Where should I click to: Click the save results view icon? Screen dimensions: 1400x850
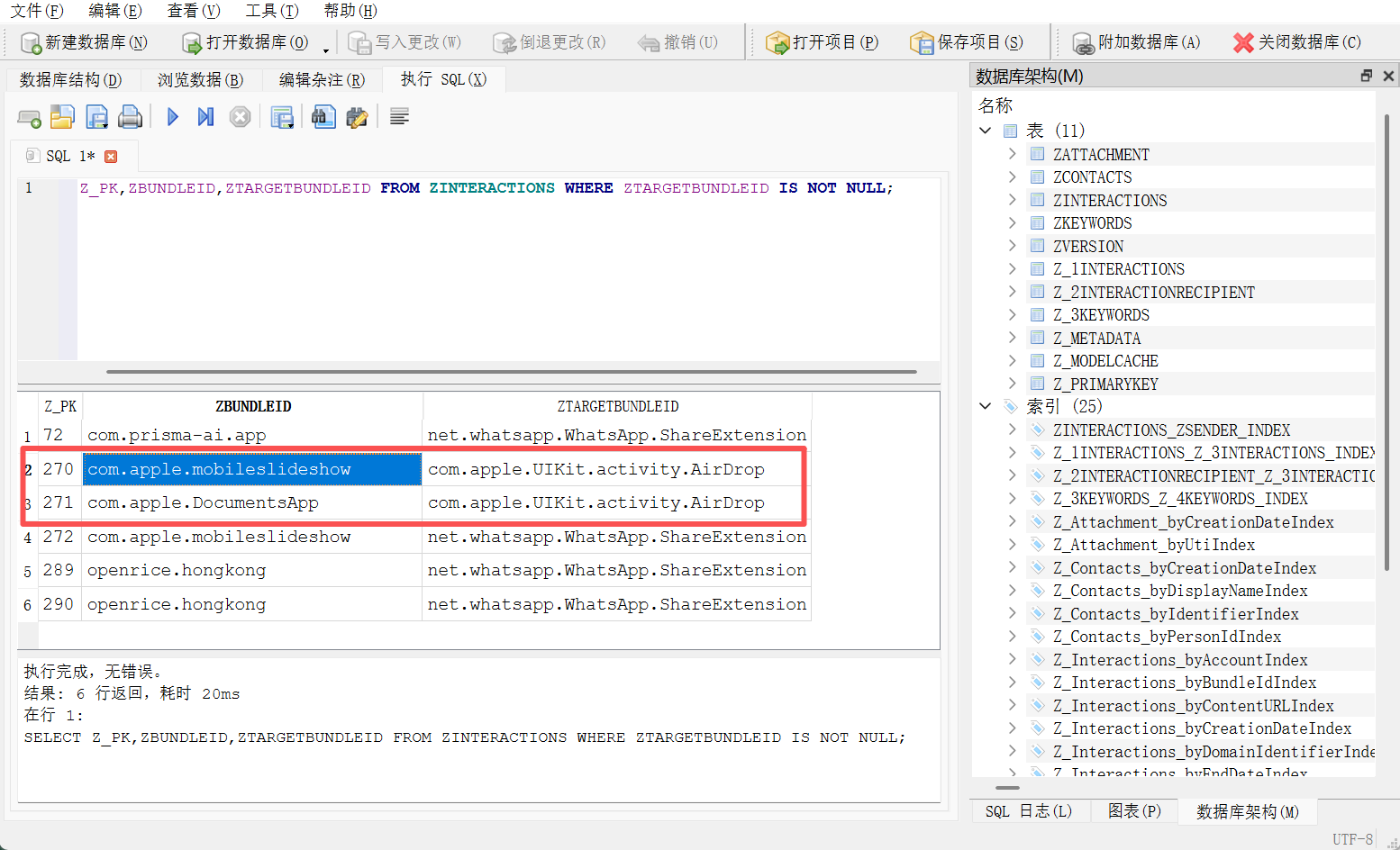click(x=282, y=117)
